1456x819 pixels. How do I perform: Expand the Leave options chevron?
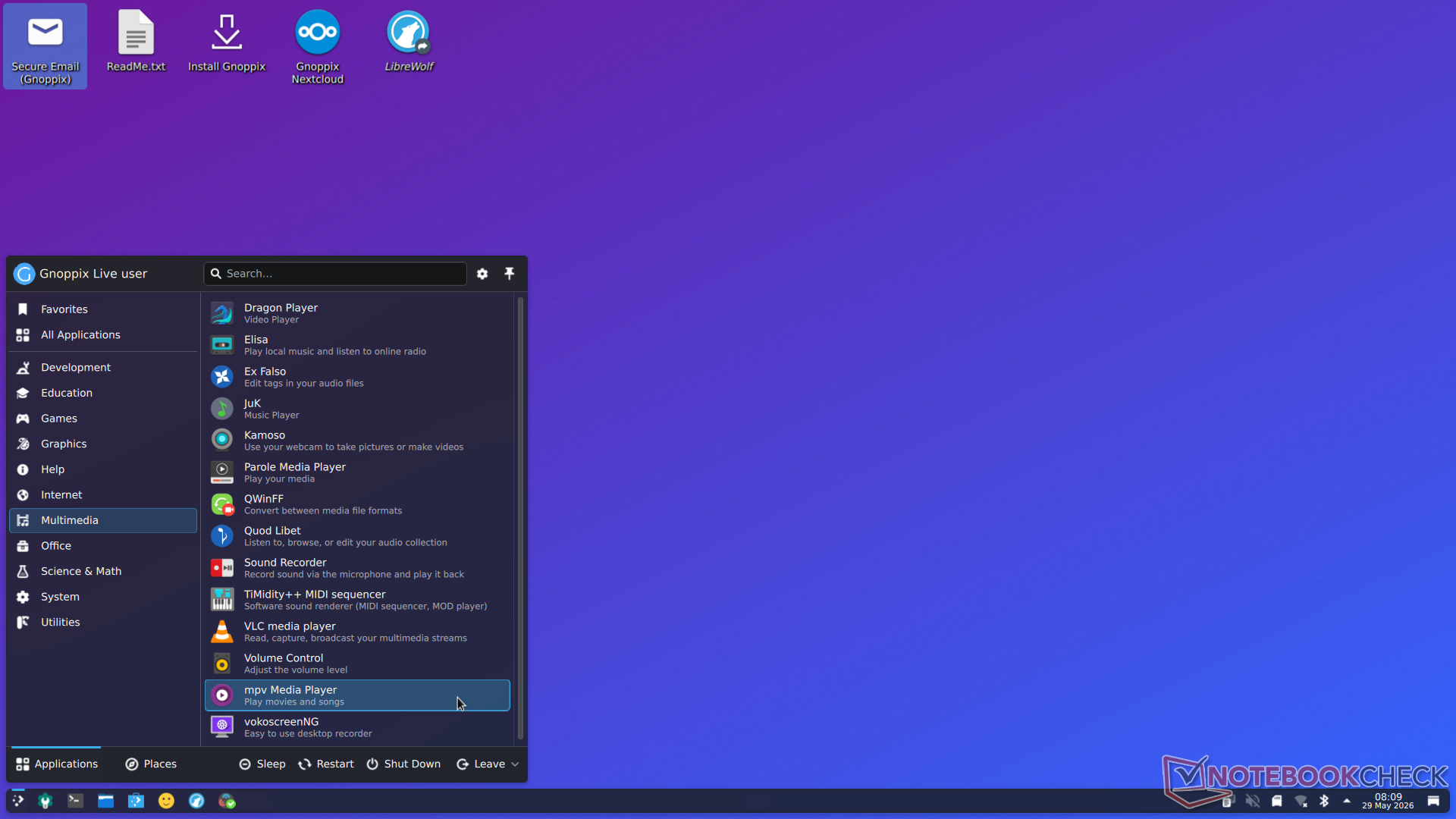(516, 764)
